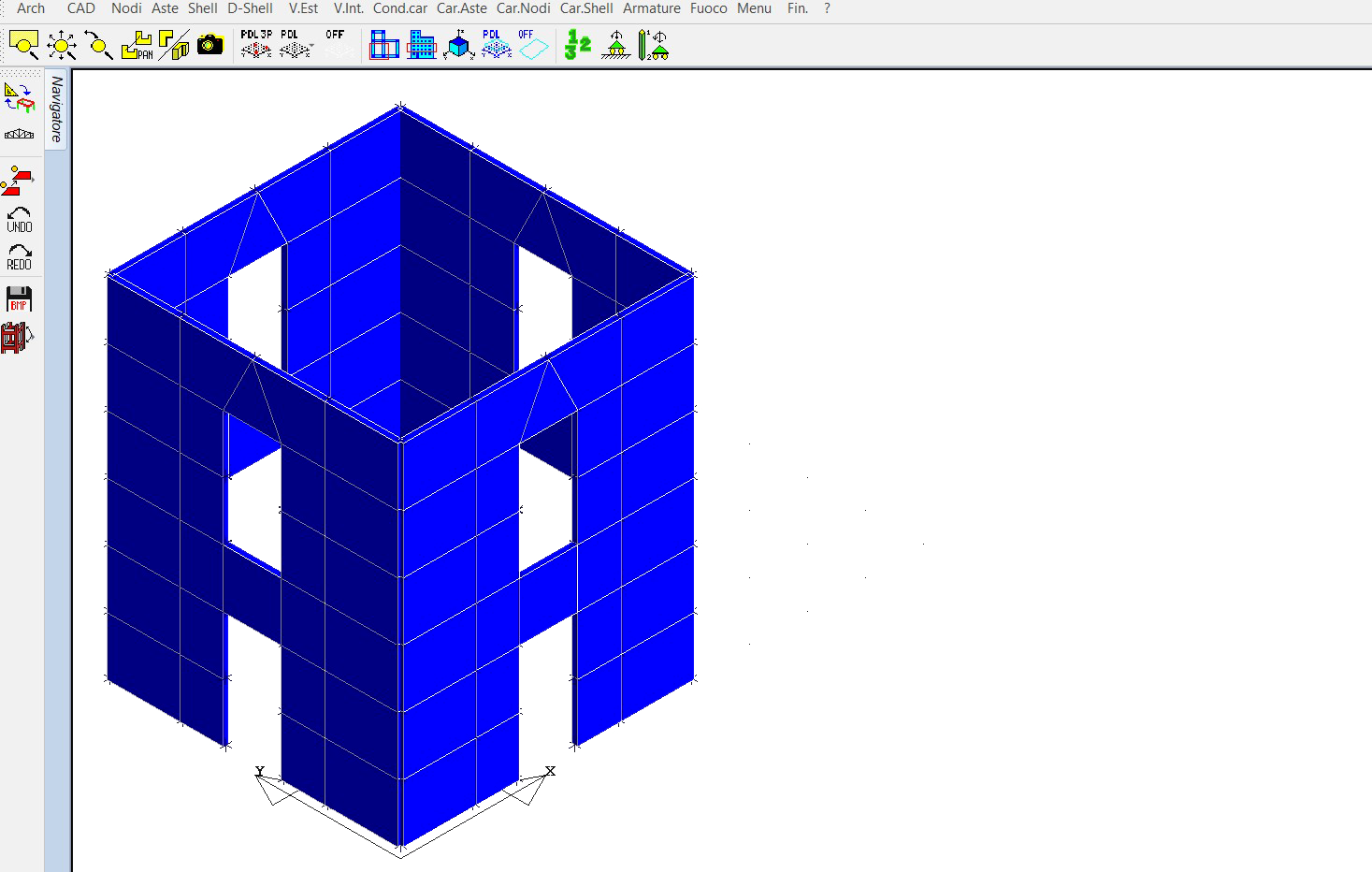Click the X axis label in viewport
The height and width of the screenshot is (872, 1372).
[x=551, y=771]
